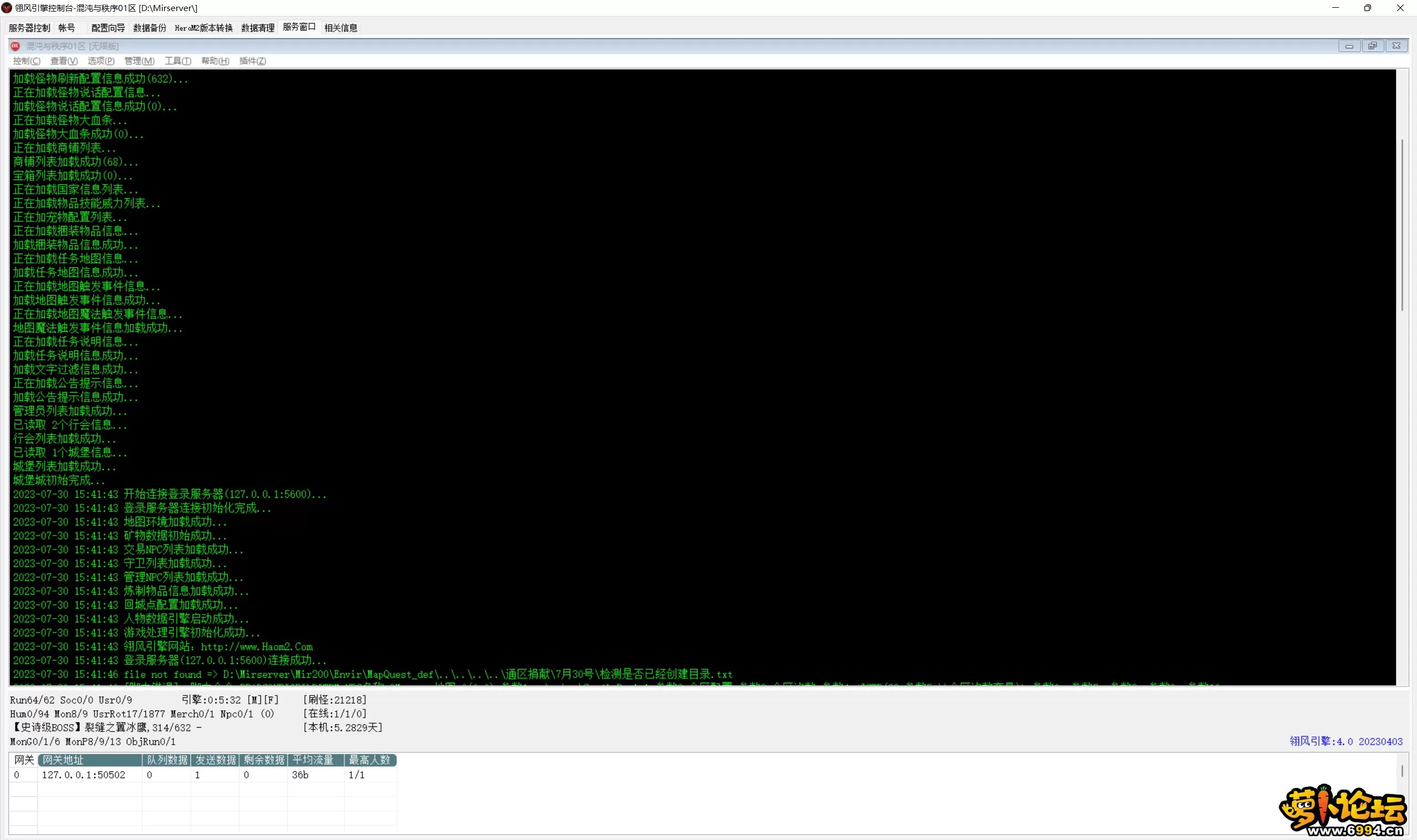Click log line 商铺列表加载成功(68)
1417x840 pixels.
(75, 162)
